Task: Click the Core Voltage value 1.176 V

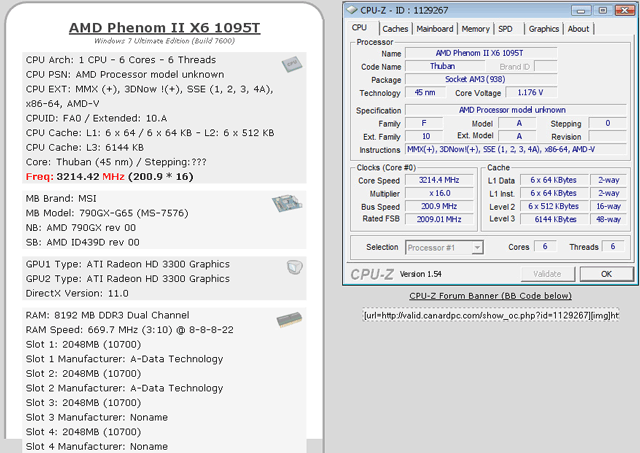Action: point(531,92)
